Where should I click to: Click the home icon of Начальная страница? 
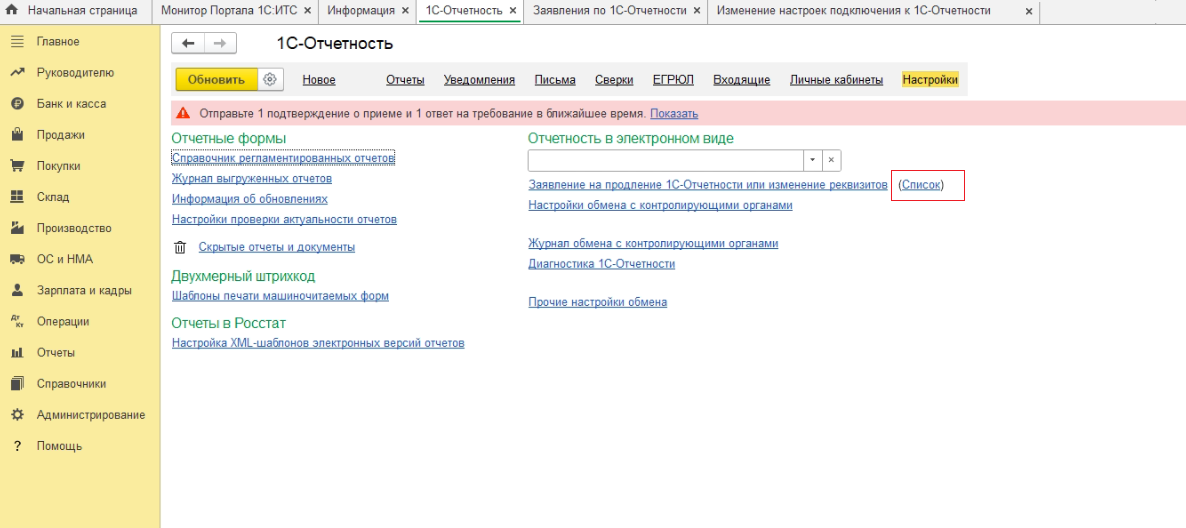(12, 11)
